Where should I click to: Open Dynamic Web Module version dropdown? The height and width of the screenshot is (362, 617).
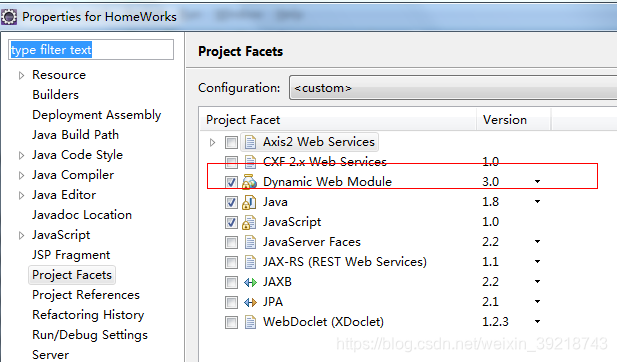pos(538,182)
